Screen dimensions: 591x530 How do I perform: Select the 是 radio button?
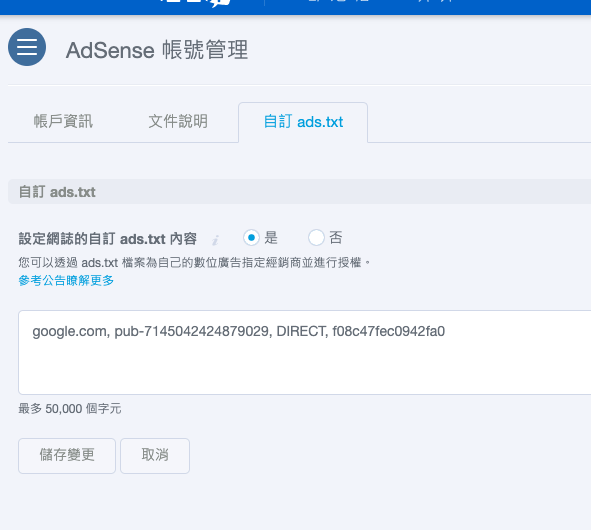click(x=251, y=237)
